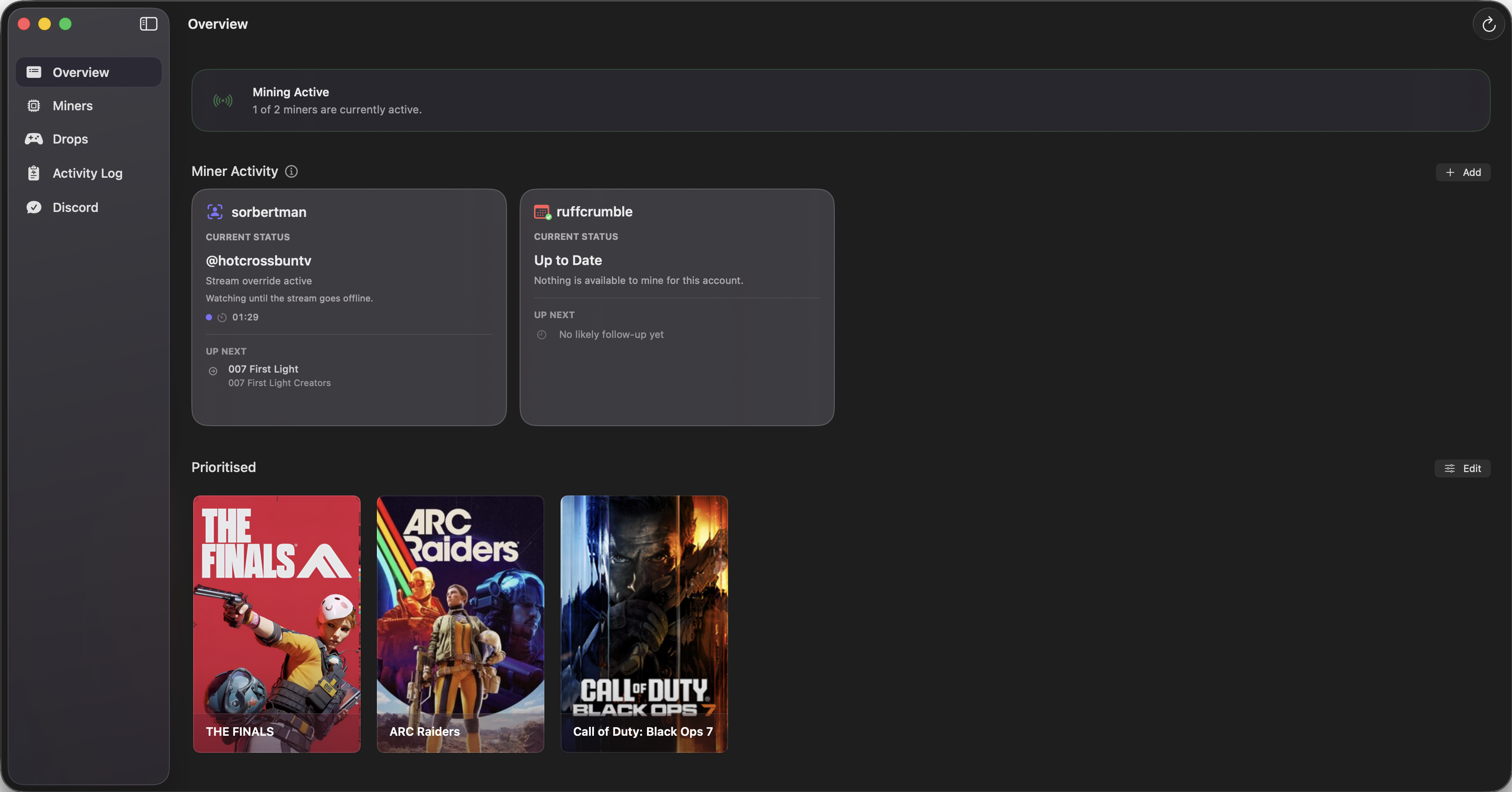Click the Drops gamepad icon
The height and width of the screenshot is (792, 1512).
[x=34, y=139]
